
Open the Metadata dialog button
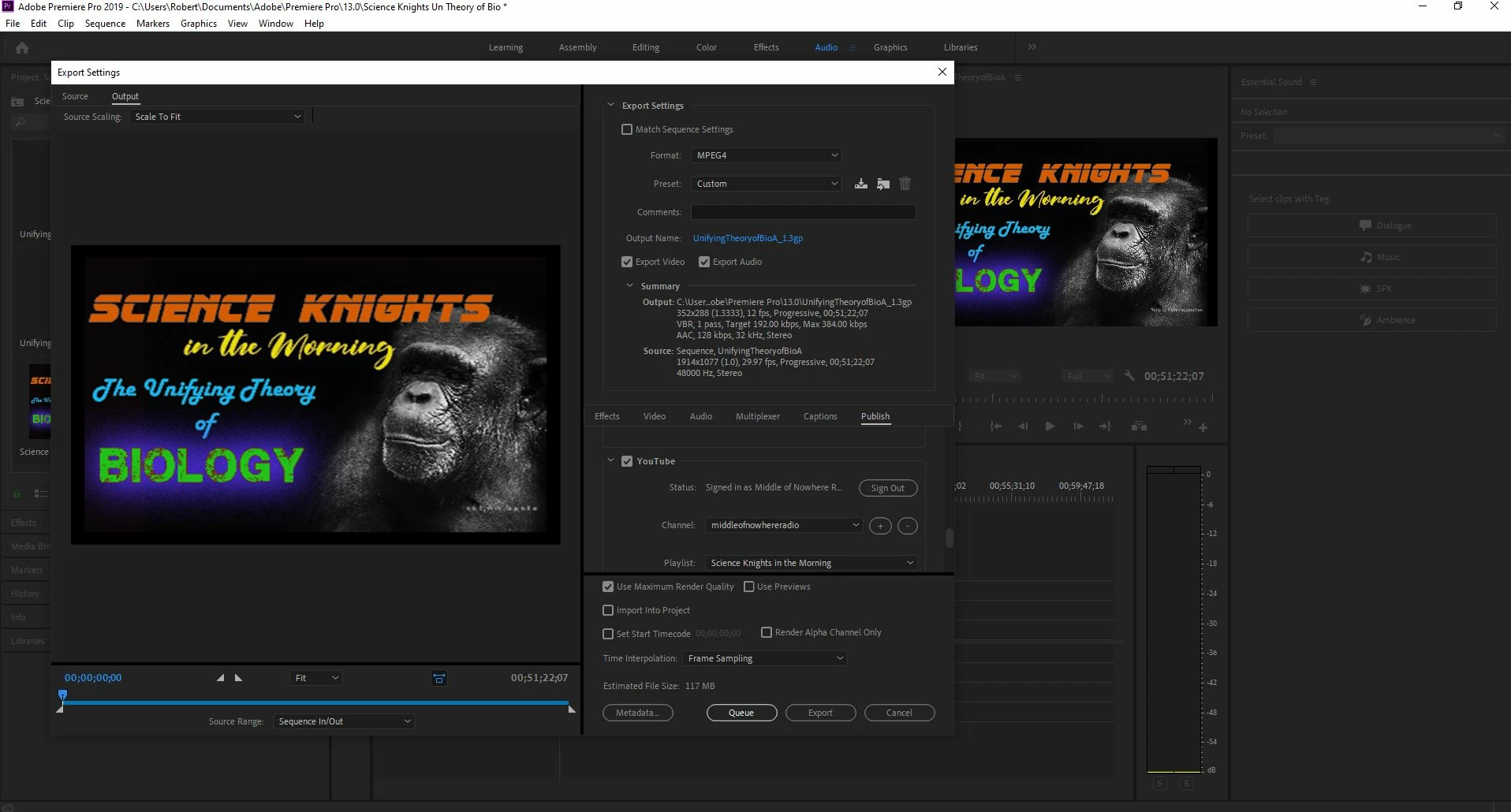pyautogui.click(x=637, y=713)
